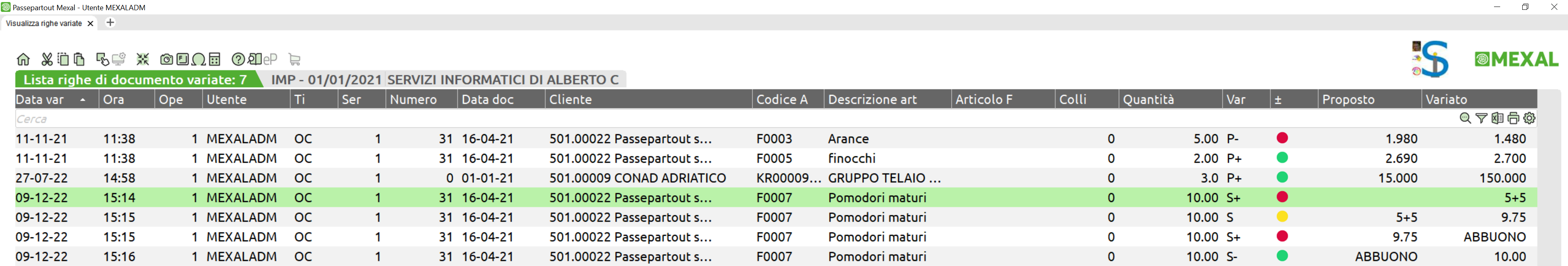This screenshot has height=266, width=1568.
Task: Click the collapse arrows toolbar icon
Action: [143, 59]
